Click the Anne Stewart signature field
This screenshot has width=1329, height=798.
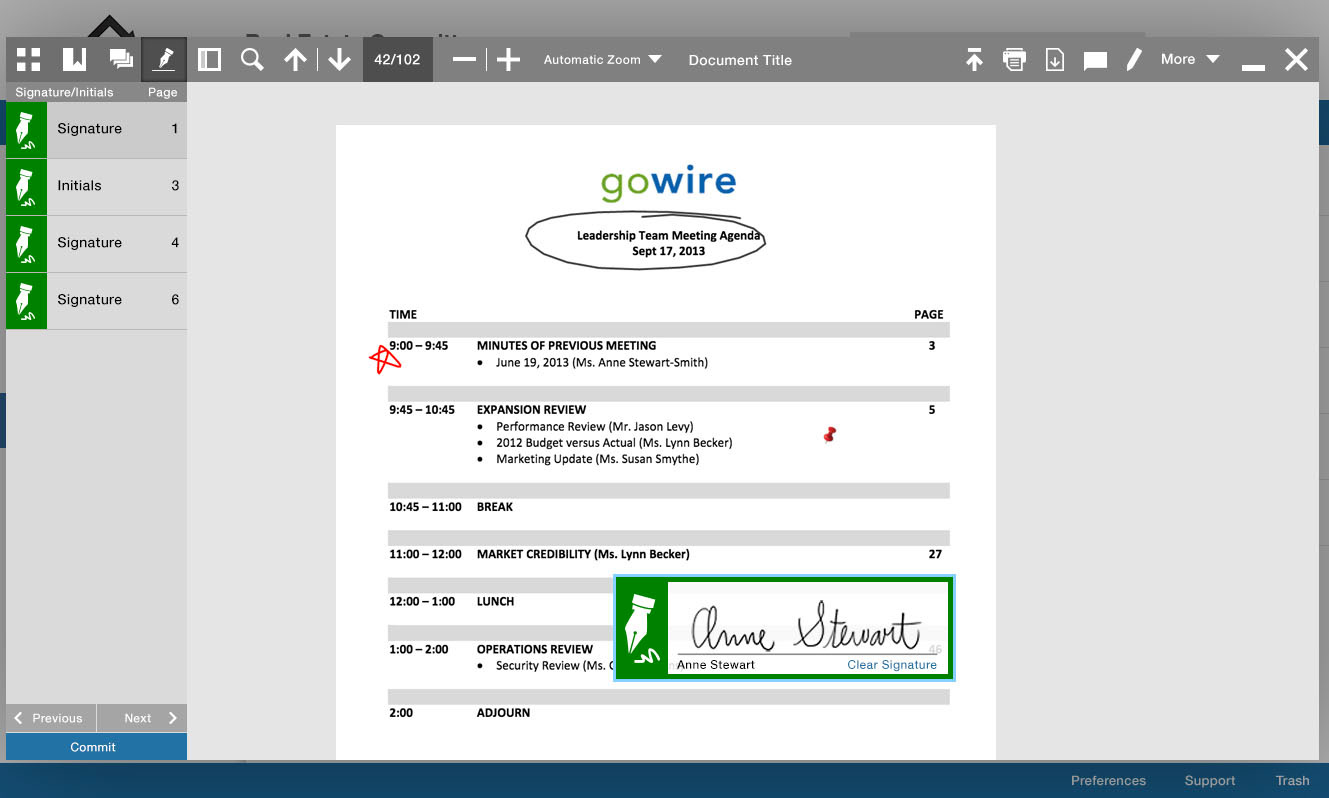point(807,628)
